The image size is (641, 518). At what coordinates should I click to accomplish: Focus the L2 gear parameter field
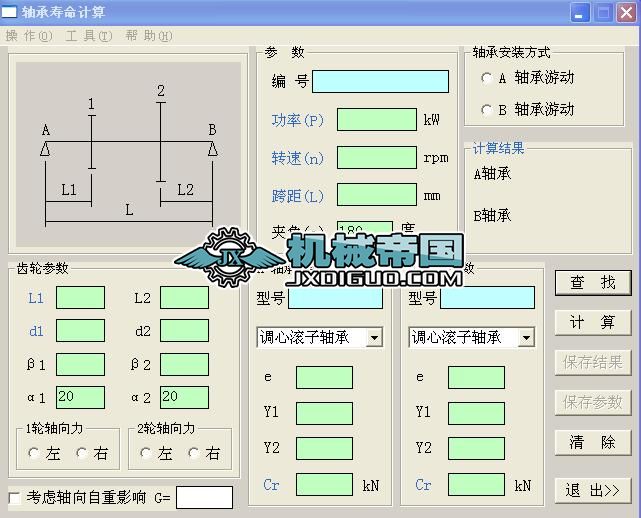(184, 298)
